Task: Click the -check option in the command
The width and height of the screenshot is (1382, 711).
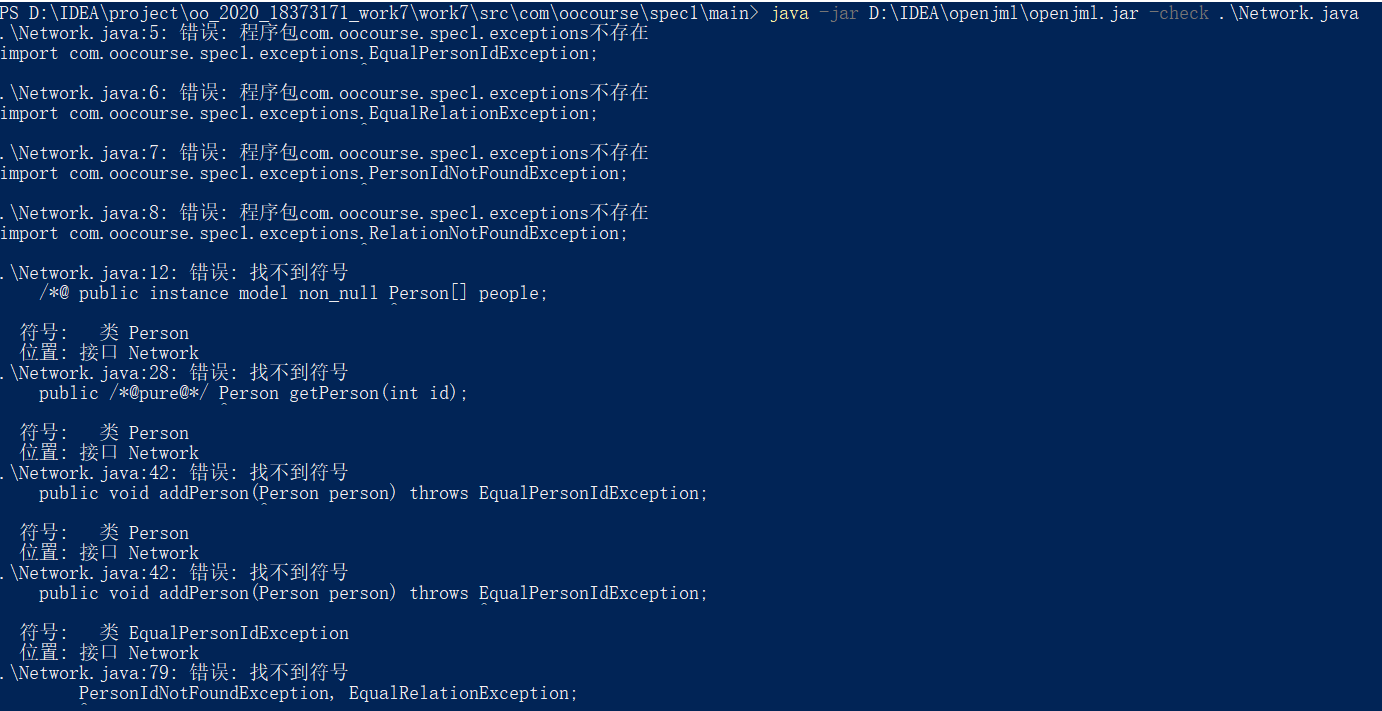Action: 1184,13
